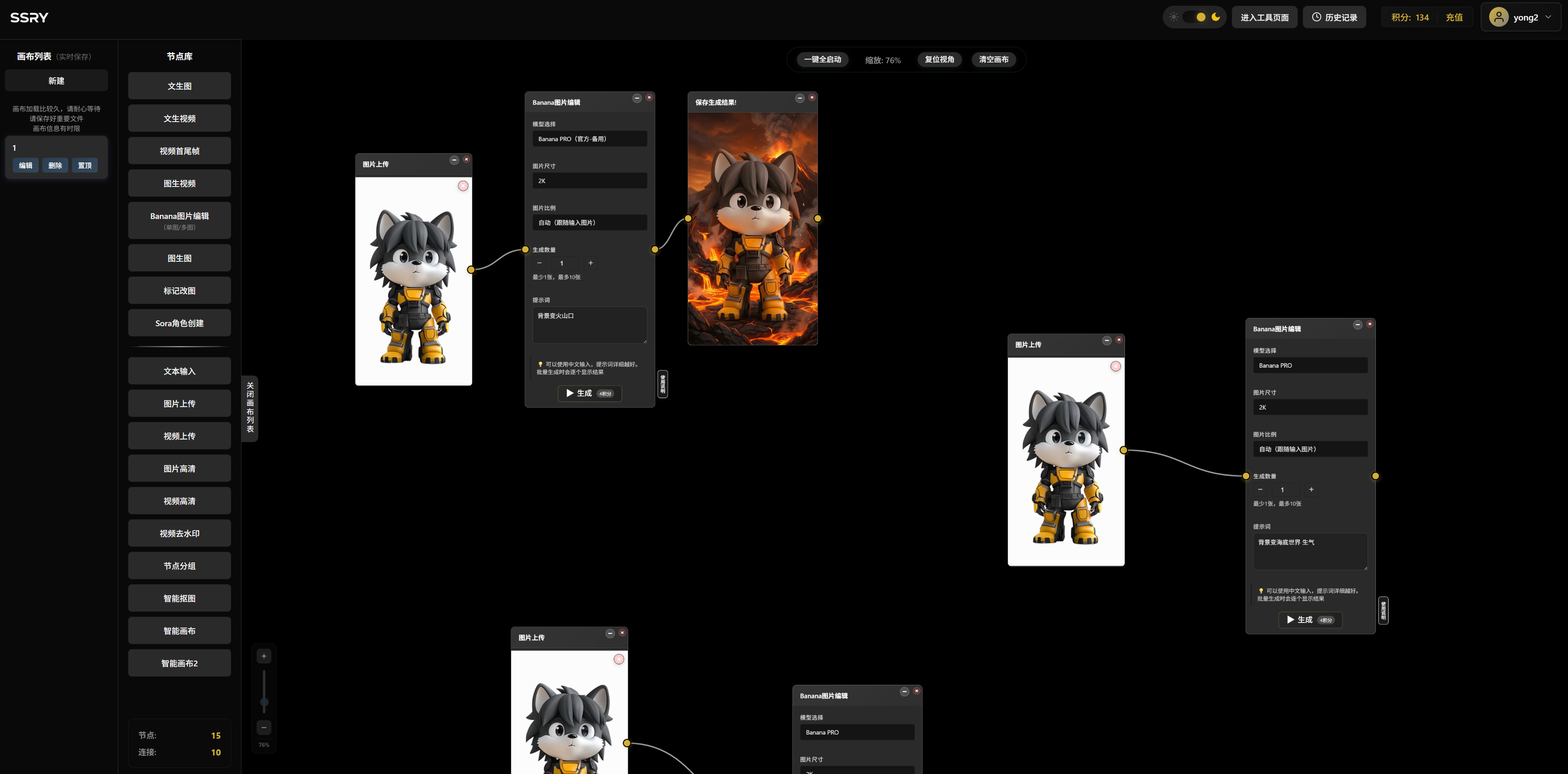Click zoom-out minus button on canvas
1568x774 pixels.
(x=264, y=727)
